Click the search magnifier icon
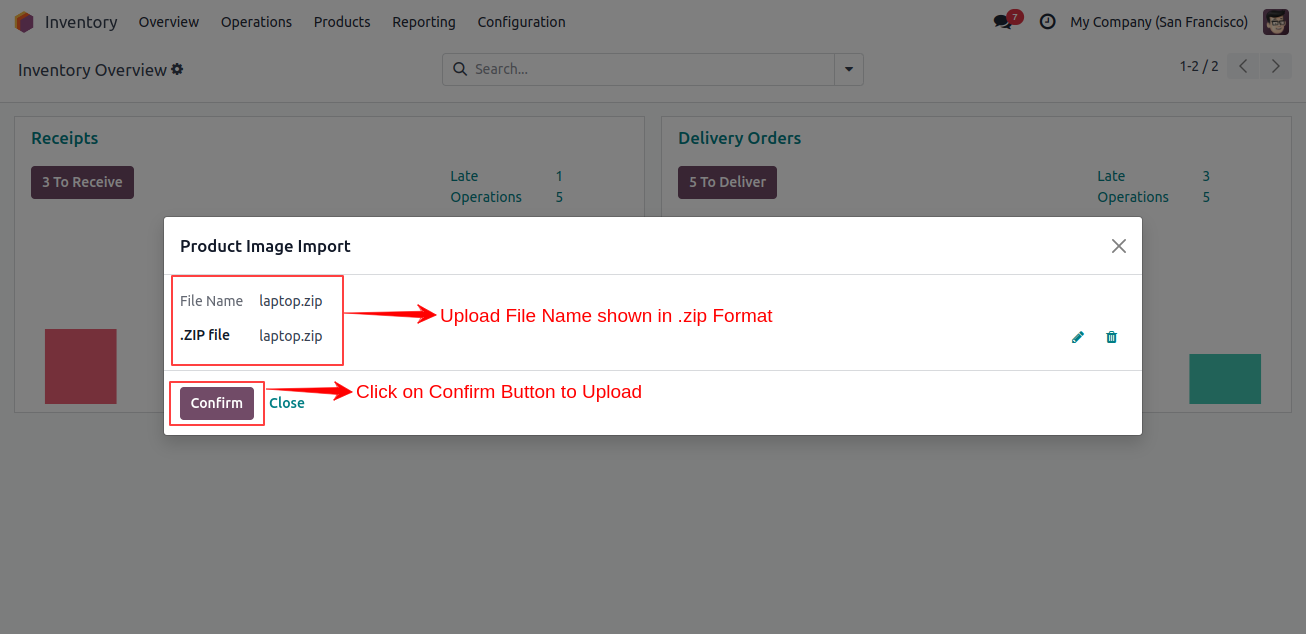 [x=460, y=69]
